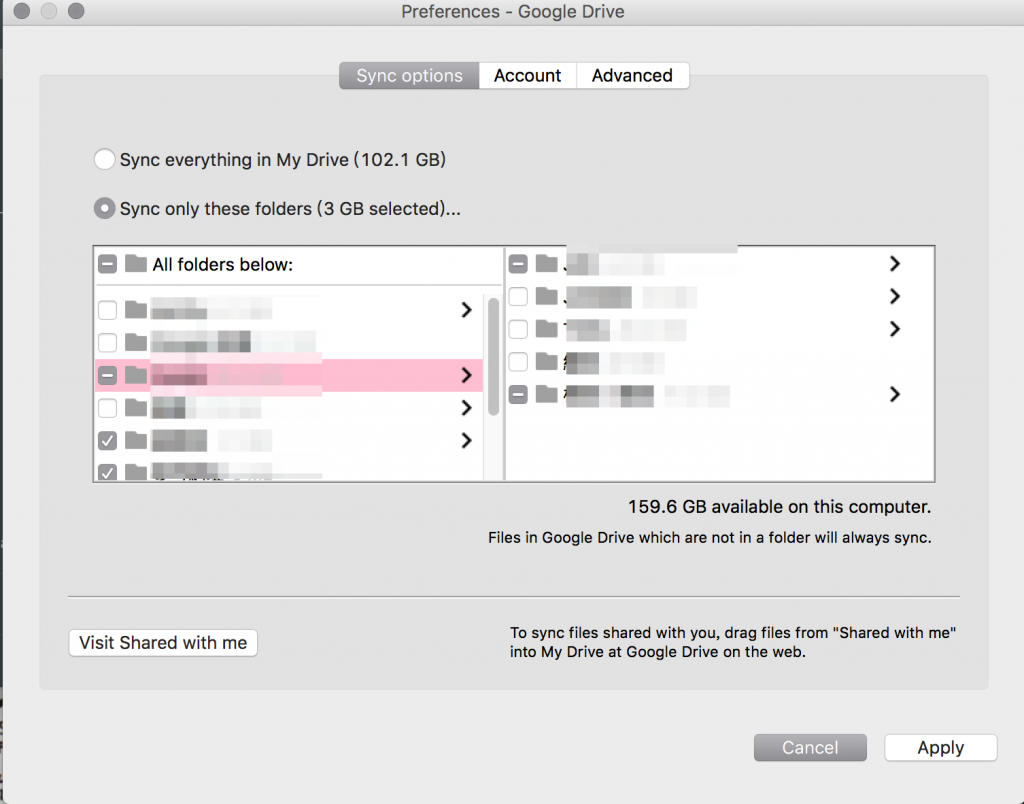1024x804 pixels.
Task: Toggle the All folders below checkbox
Action: coord(108,265)
